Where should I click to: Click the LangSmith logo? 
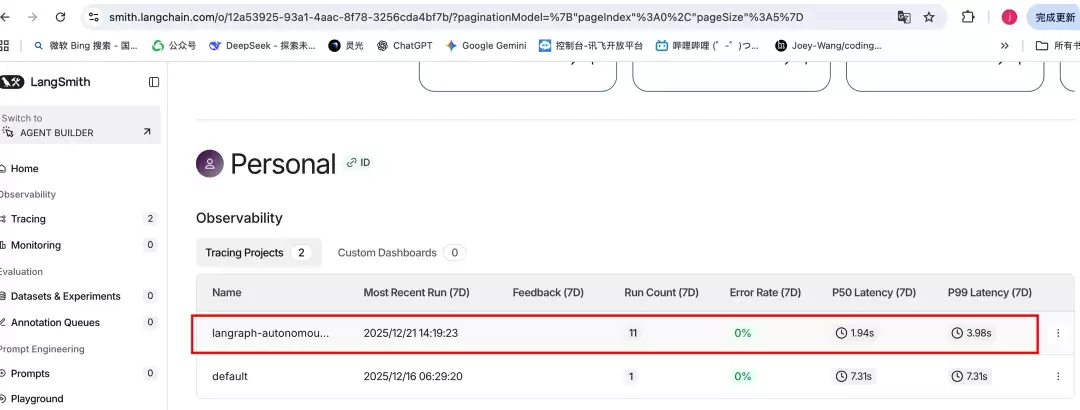[45, 82]
